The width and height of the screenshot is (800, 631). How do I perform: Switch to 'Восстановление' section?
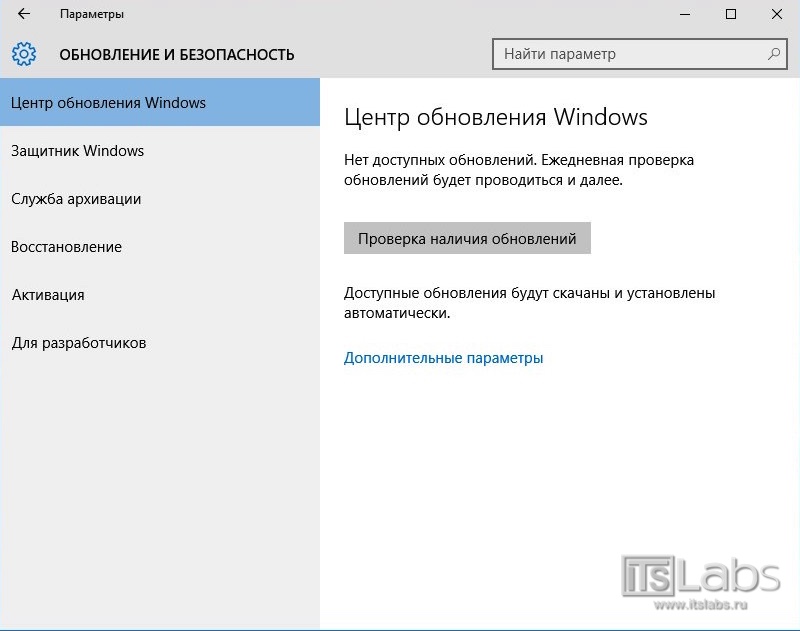click(160, 246)
